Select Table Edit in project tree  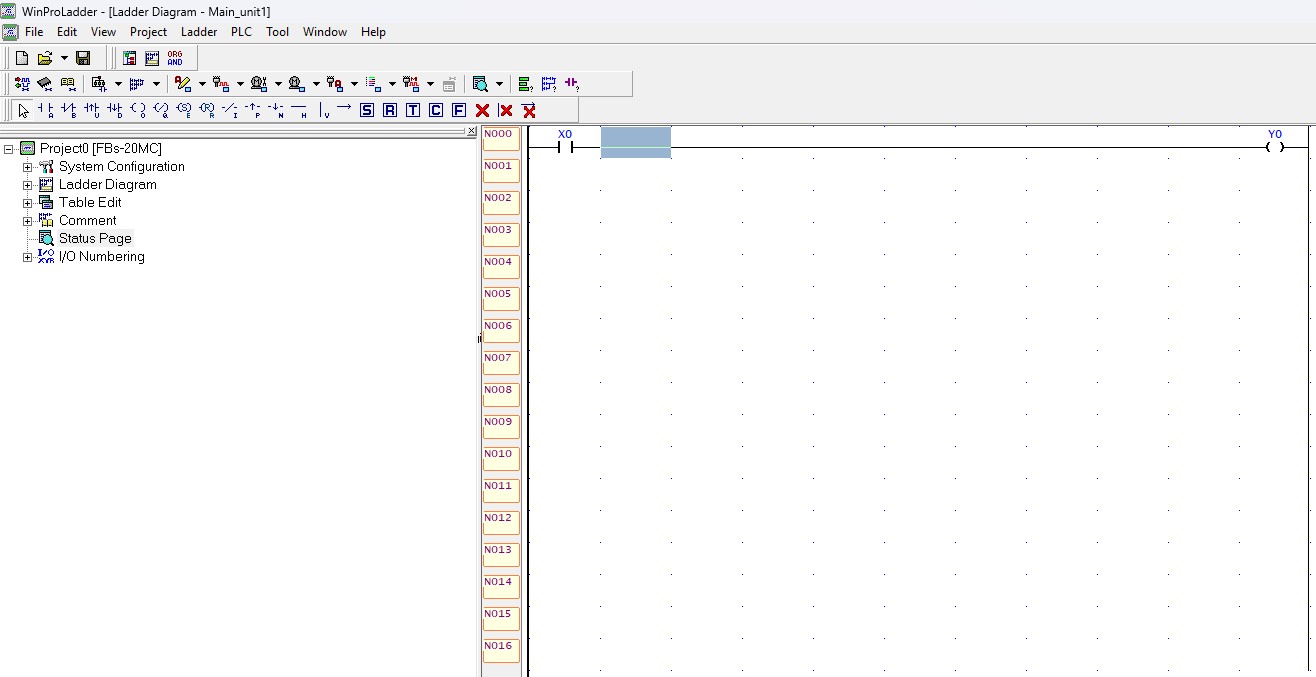coord(90,203)
